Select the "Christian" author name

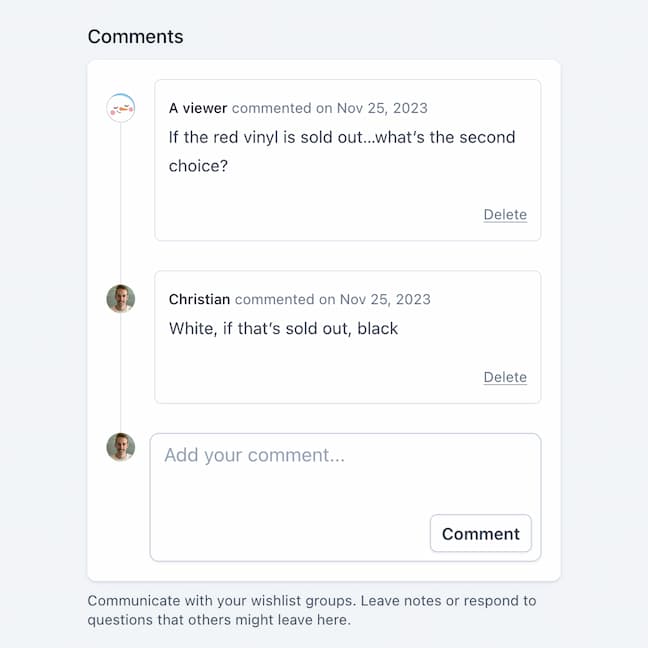[199, 299]
